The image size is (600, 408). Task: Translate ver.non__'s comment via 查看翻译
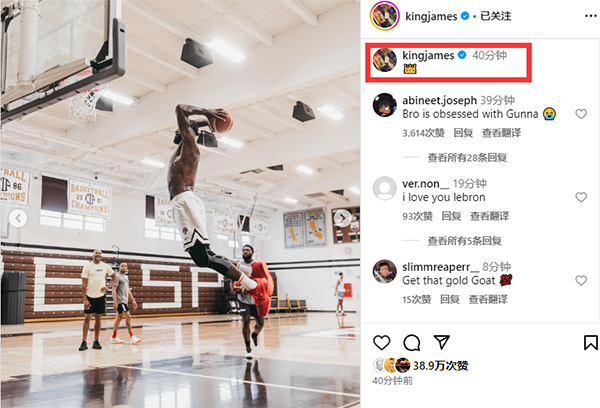point(489,216)
